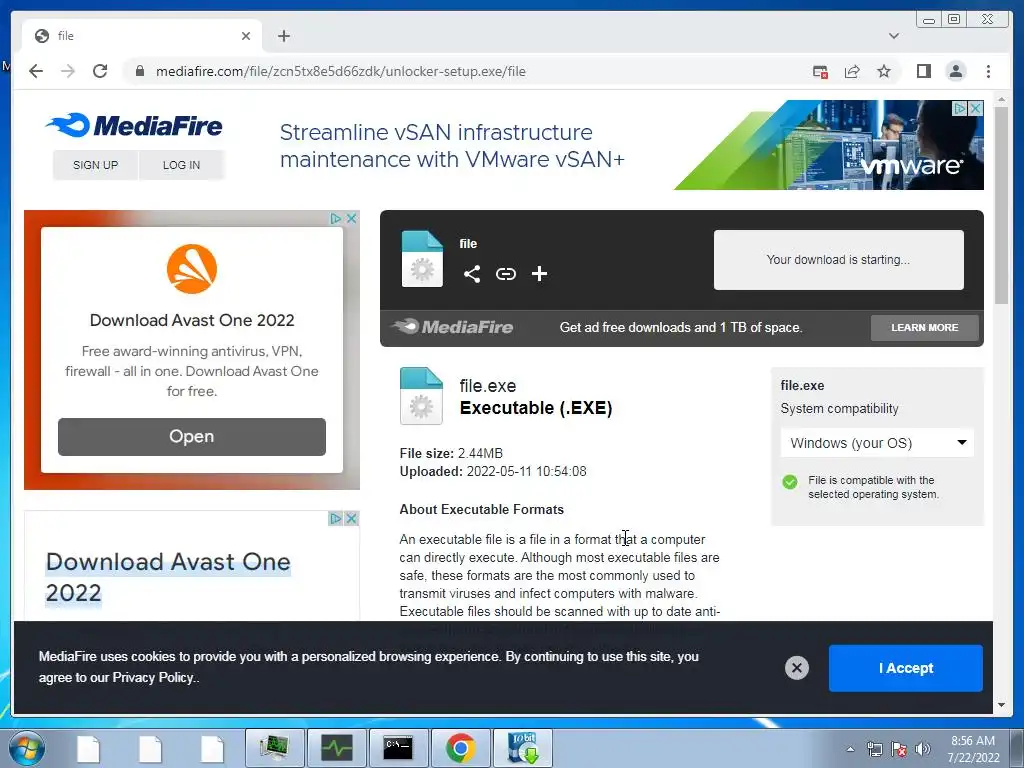Click the scrollbar down arrow
1024x768 pixels.
point(1001,705)
